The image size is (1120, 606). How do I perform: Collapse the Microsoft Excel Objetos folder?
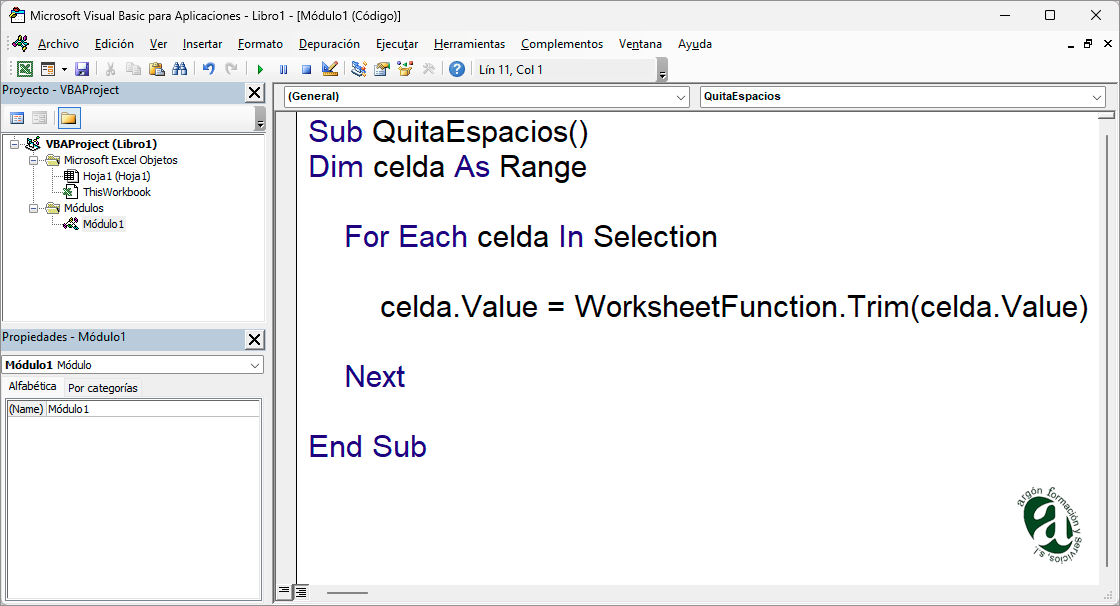(x=34, y=160)
